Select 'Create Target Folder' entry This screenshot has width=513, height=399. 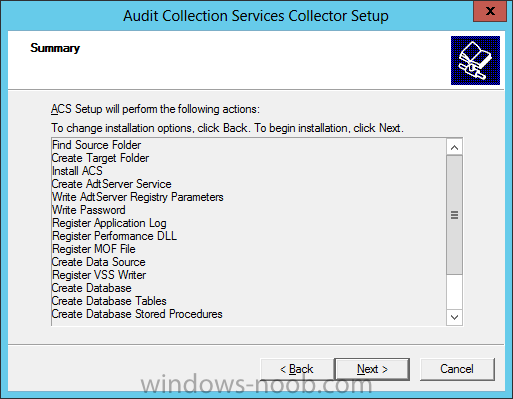[x=100, y=158]
